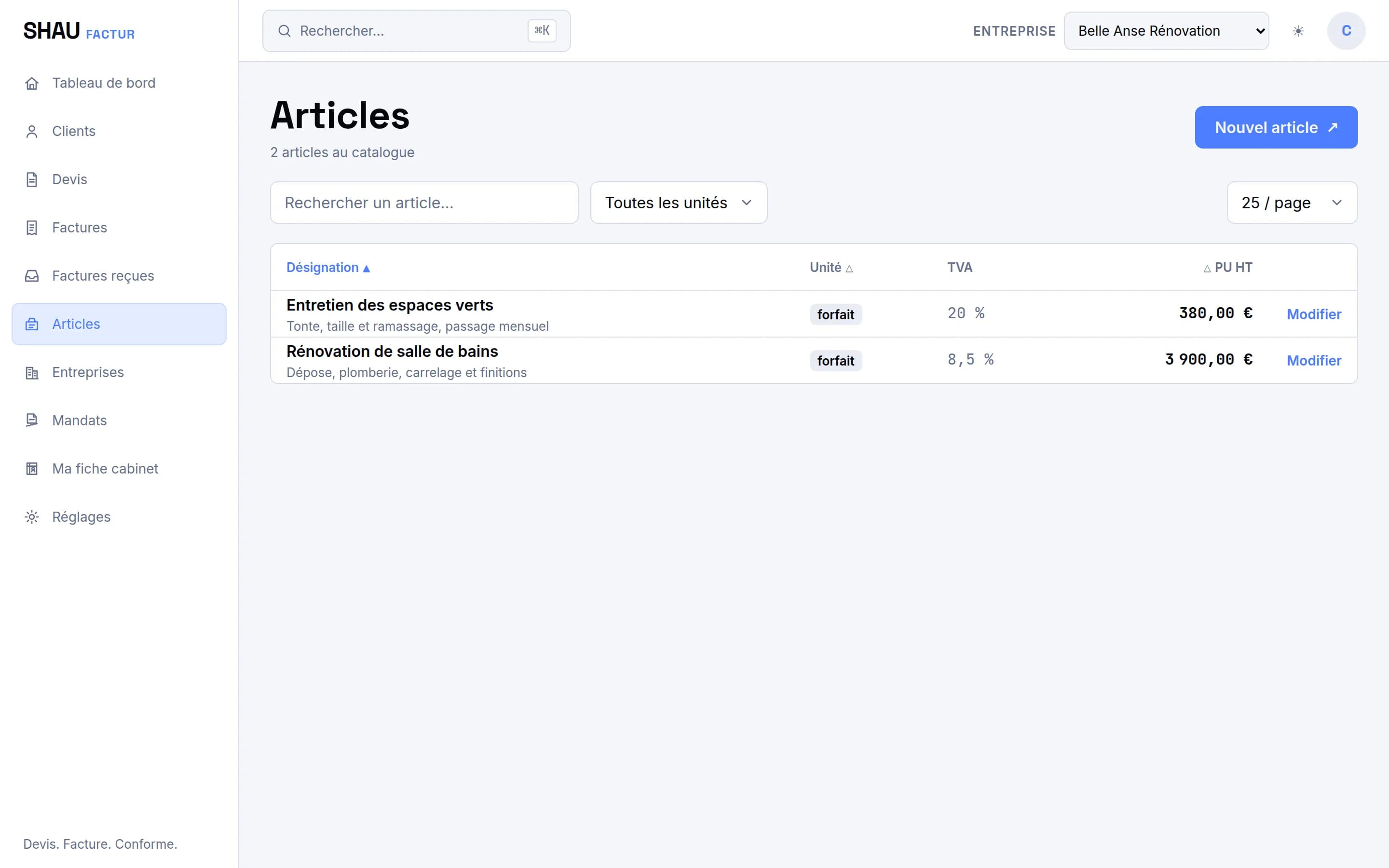Click the Entreprises building icon
The image size is (1389, 868).
coord(31,373)
